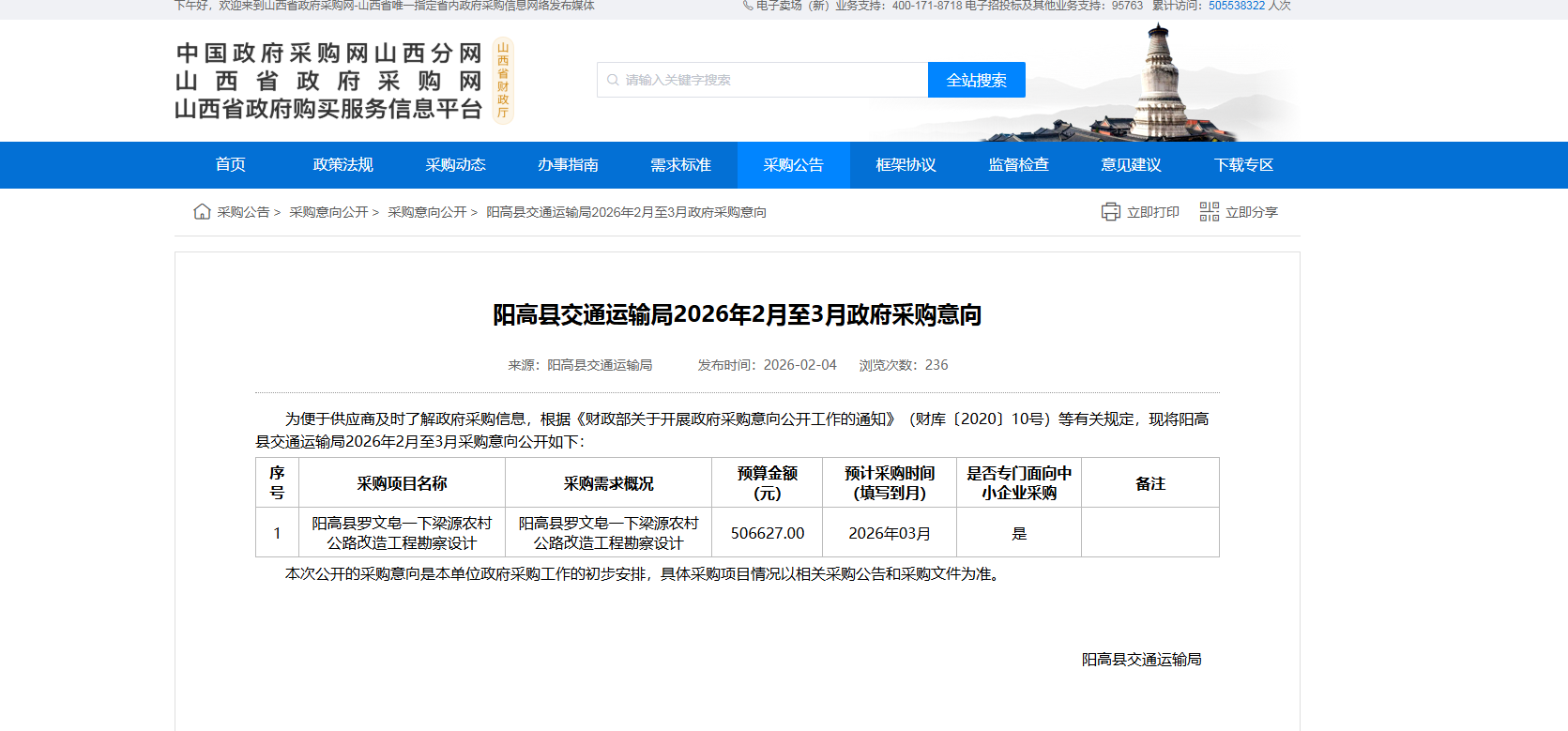1568x731 pixels.
Task: Navigate to 监督检查 page
Action: [1019, 165]
